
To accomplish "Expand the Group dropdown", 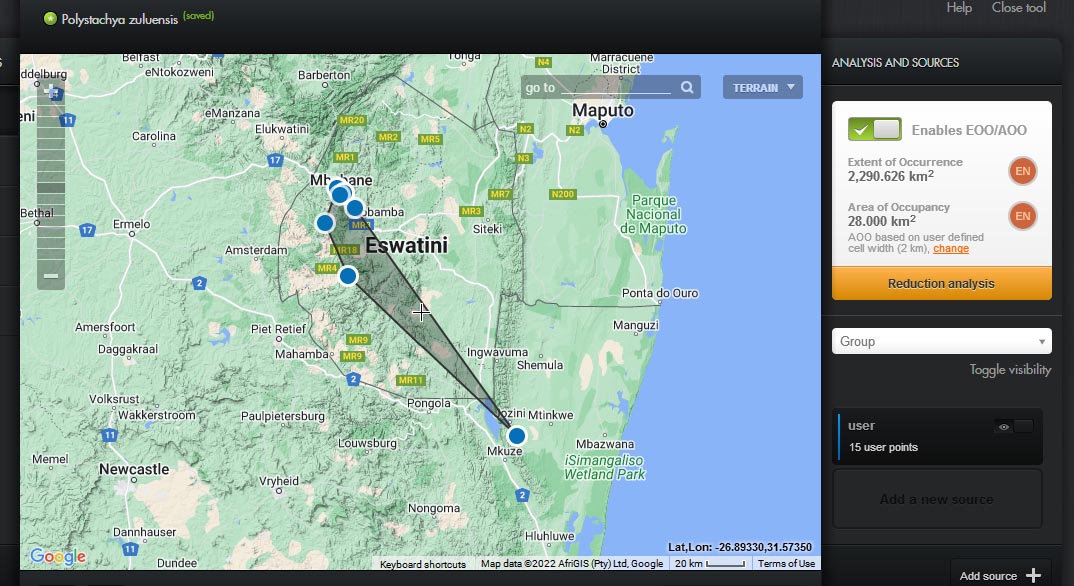I will click(941, 341).
